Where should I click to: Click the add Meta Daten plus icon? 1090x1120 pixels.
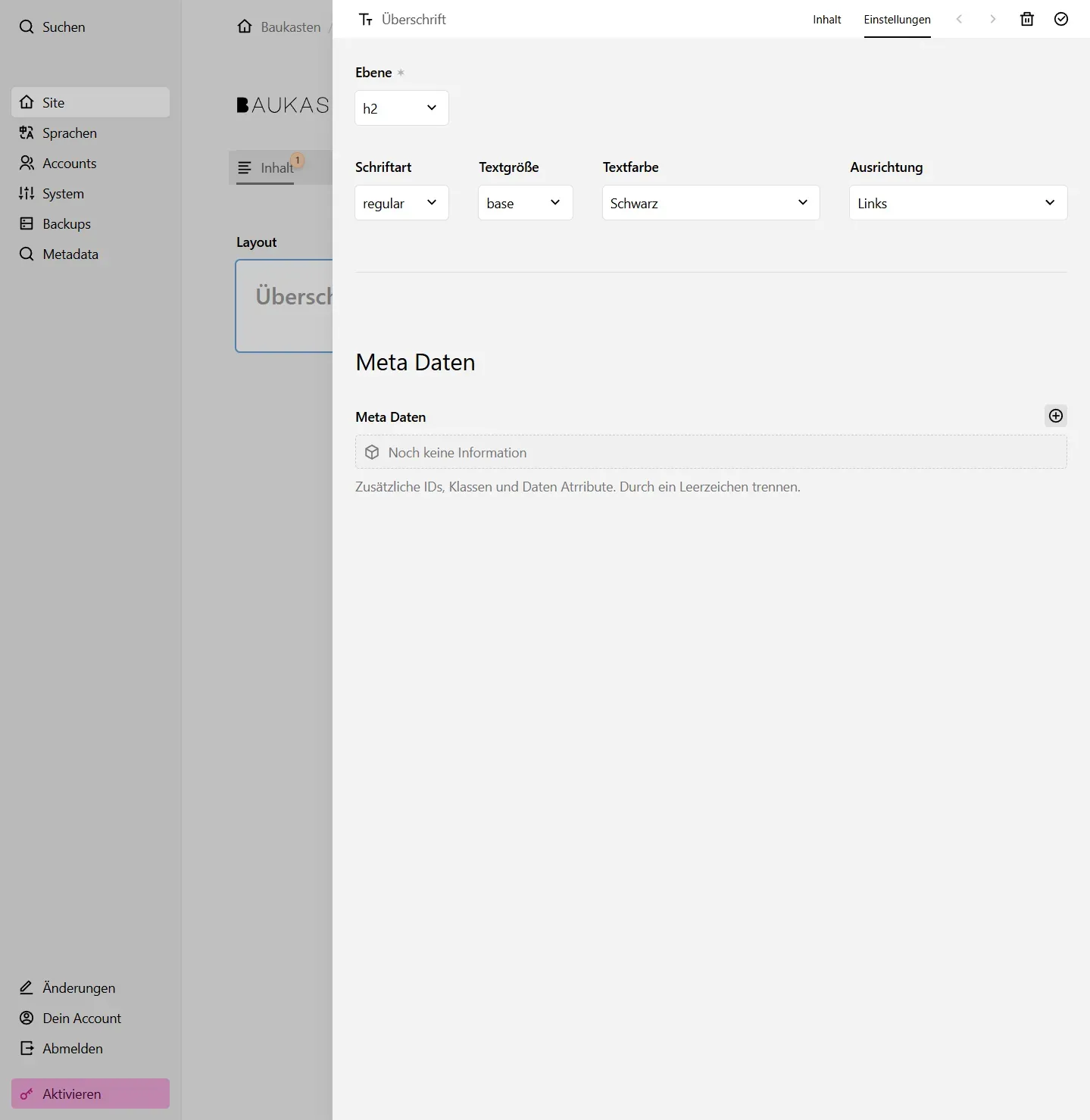(x=1055, y=416)
